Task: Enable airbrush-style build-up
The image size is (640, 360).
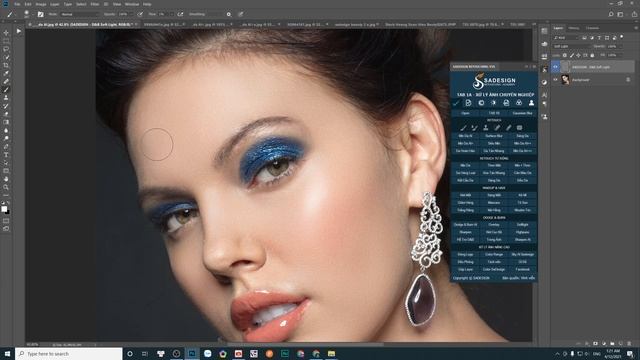Action: tap(180, 14)
